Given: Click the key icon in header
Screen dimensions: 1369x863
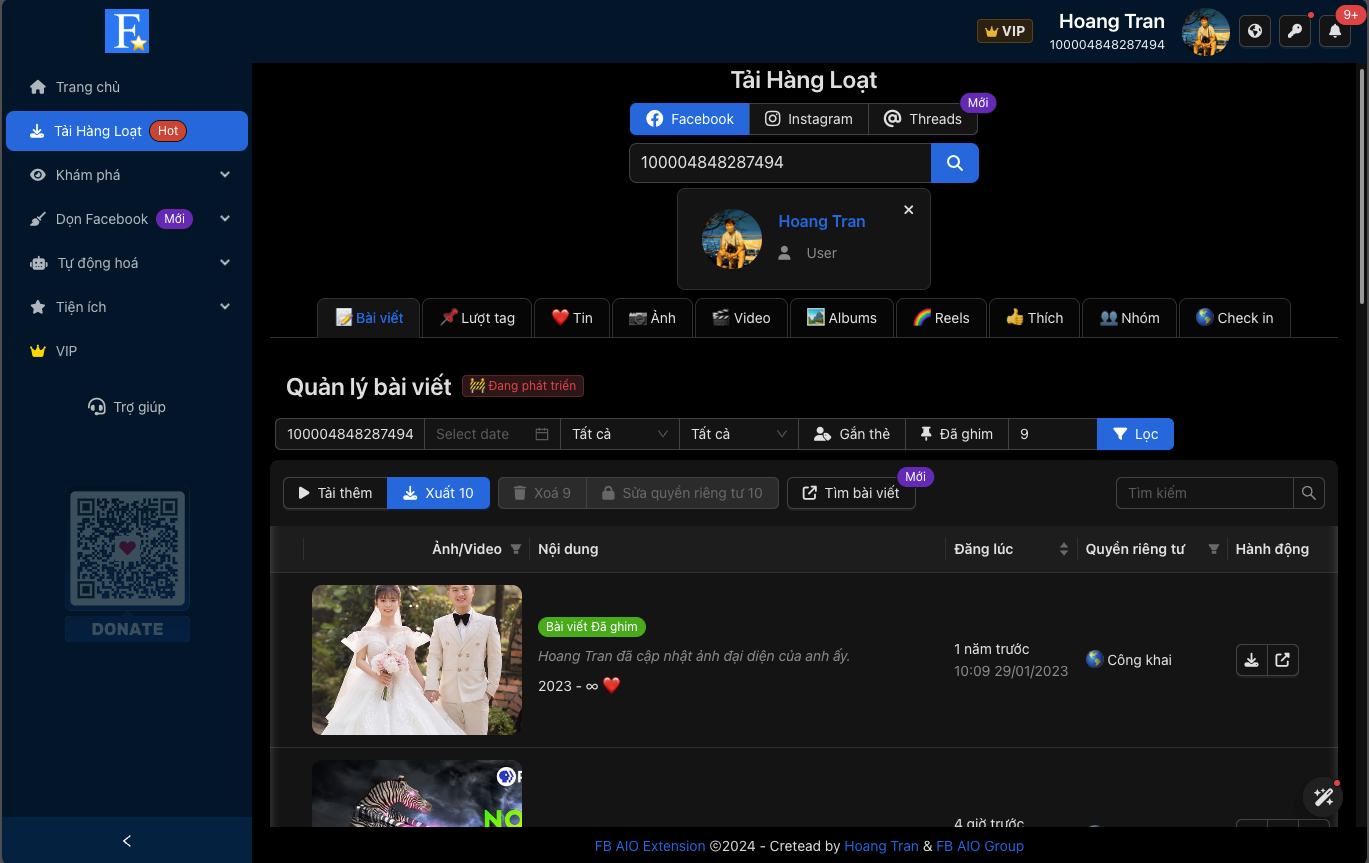Looking at the screenshot, I should coord(1294,31).
